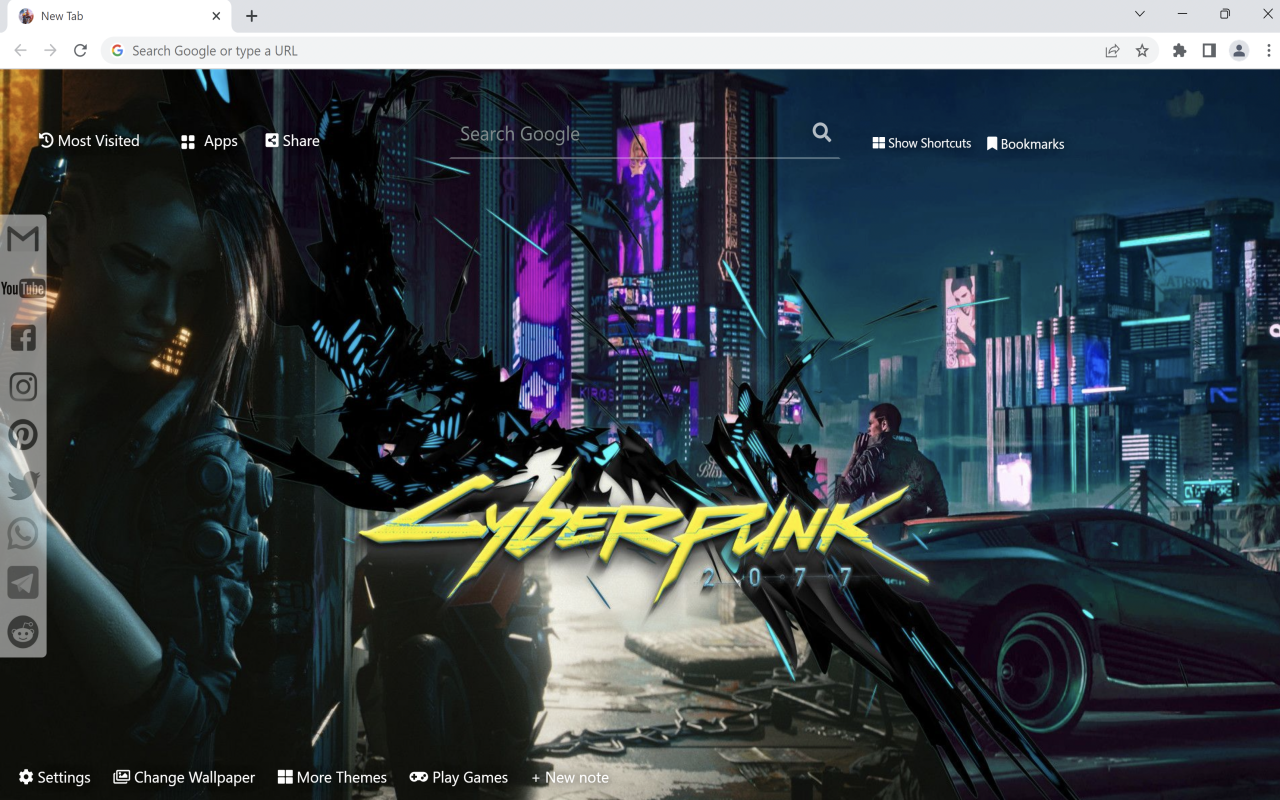This screenshot has height=800, width=1280.
Task: Open YouTube from the sidebar
Action: [23, 289]
